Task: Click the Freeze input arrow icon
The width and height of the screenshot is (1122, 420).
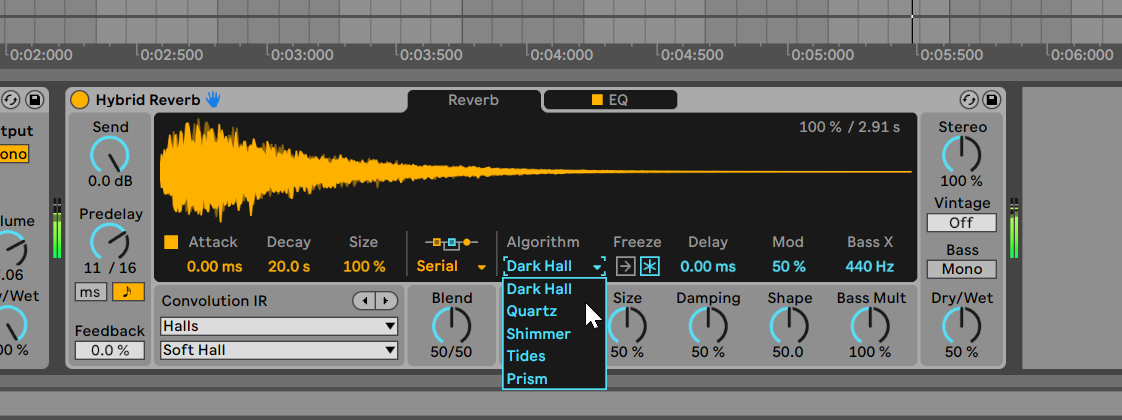Action: click(625, 266)
